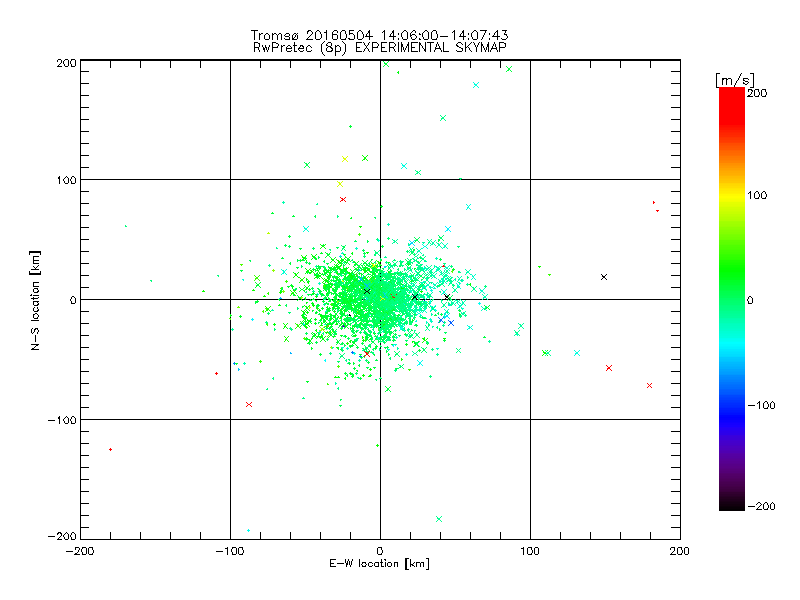Select the "100" tick label on the E-W axis
The image size is (800, 600).
tap(530, 551)
